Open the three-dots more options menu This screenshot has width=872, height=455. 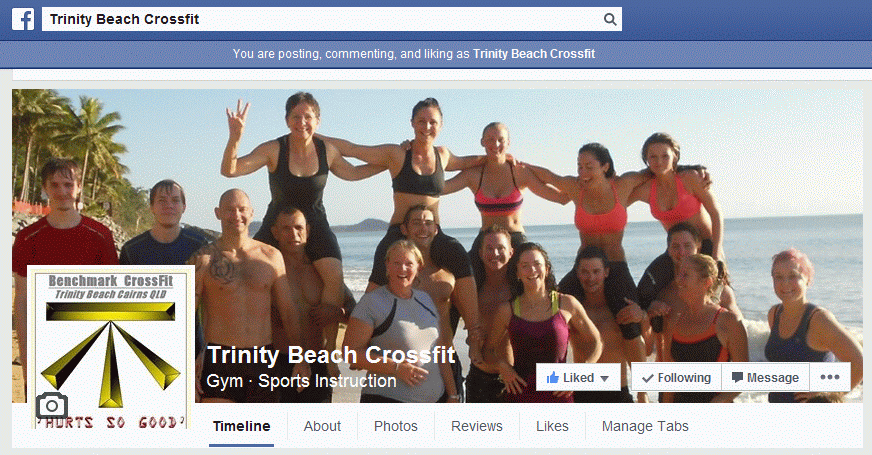(830, 377)
